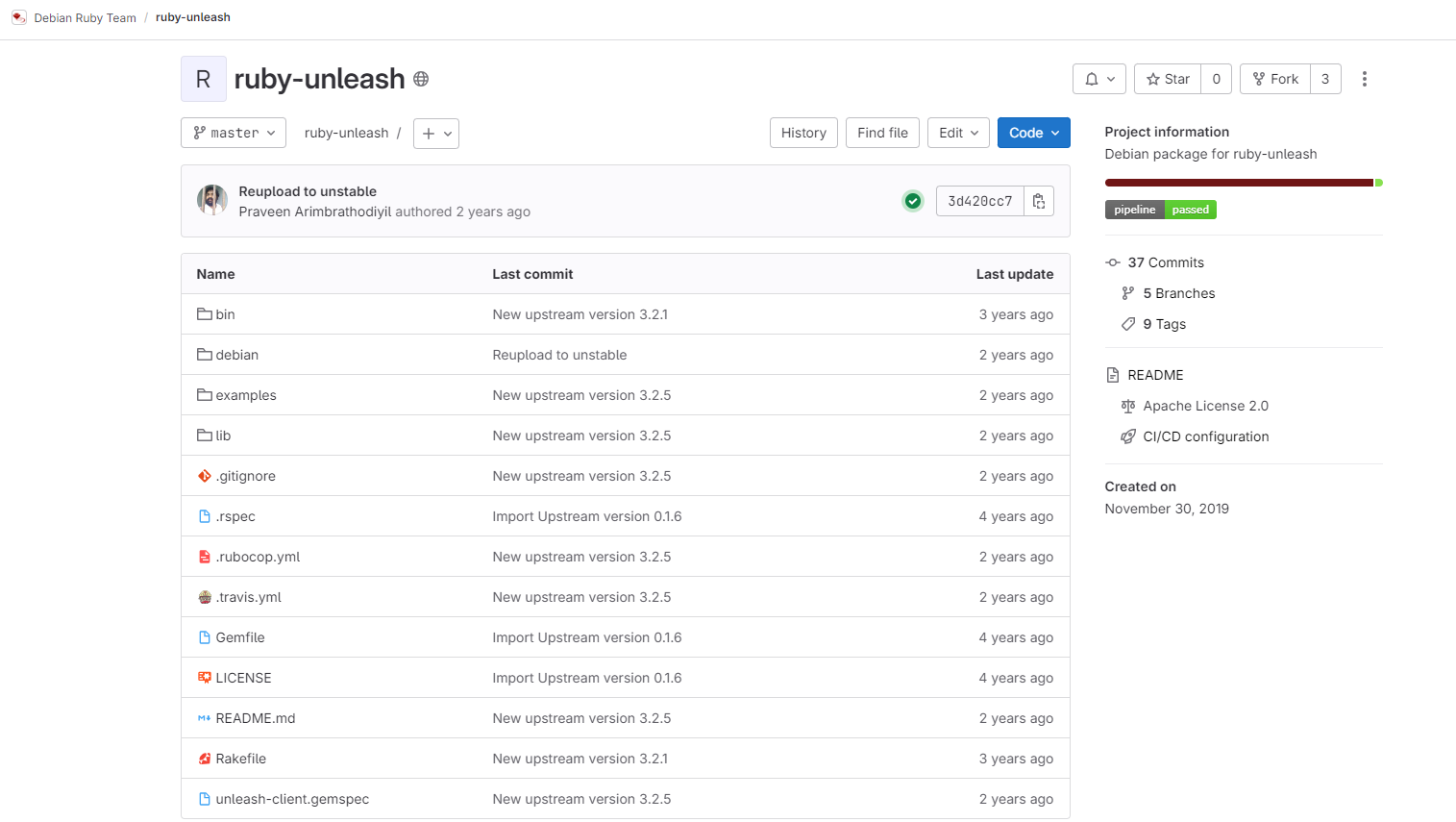1456x822 pixels.
Task: View the 9 Tags link
Action: 1165,324
